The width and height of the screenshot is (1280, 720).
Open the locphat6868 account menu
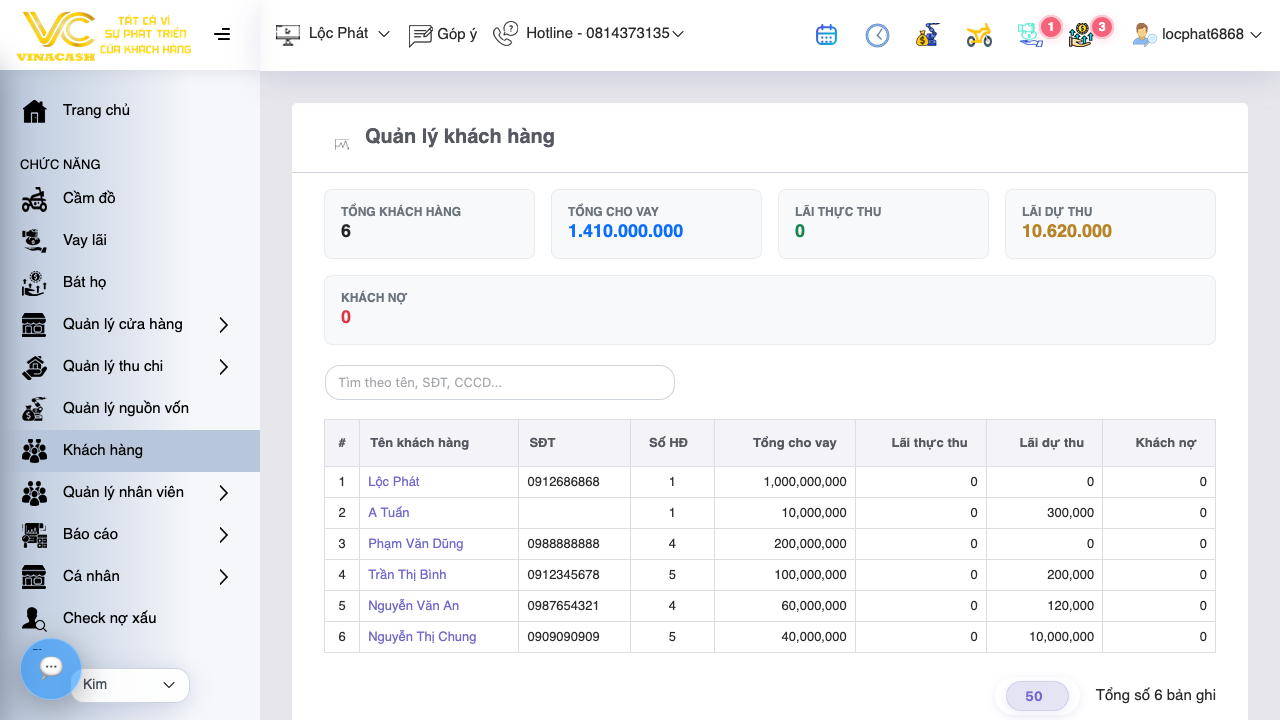1197,34
